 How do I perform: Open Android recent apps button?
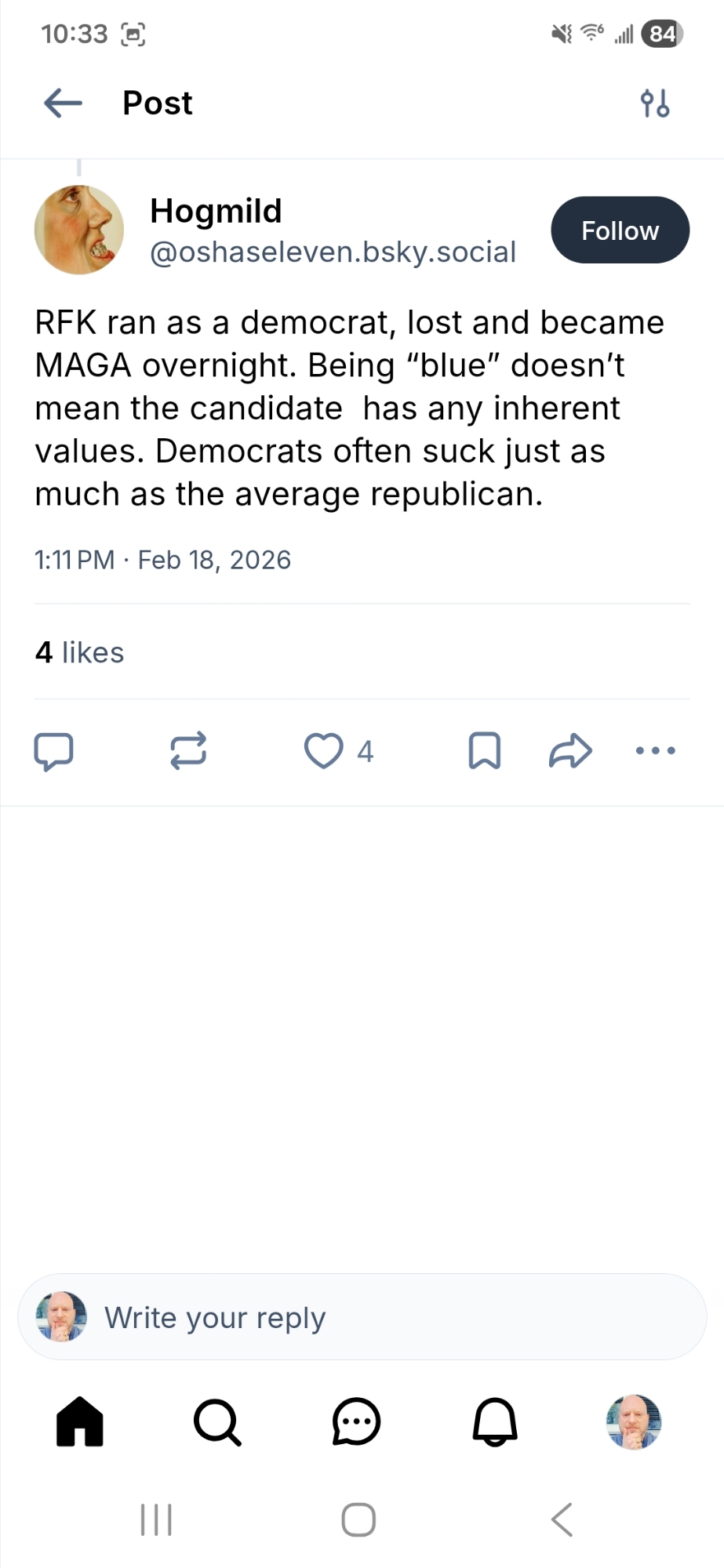156,1519
